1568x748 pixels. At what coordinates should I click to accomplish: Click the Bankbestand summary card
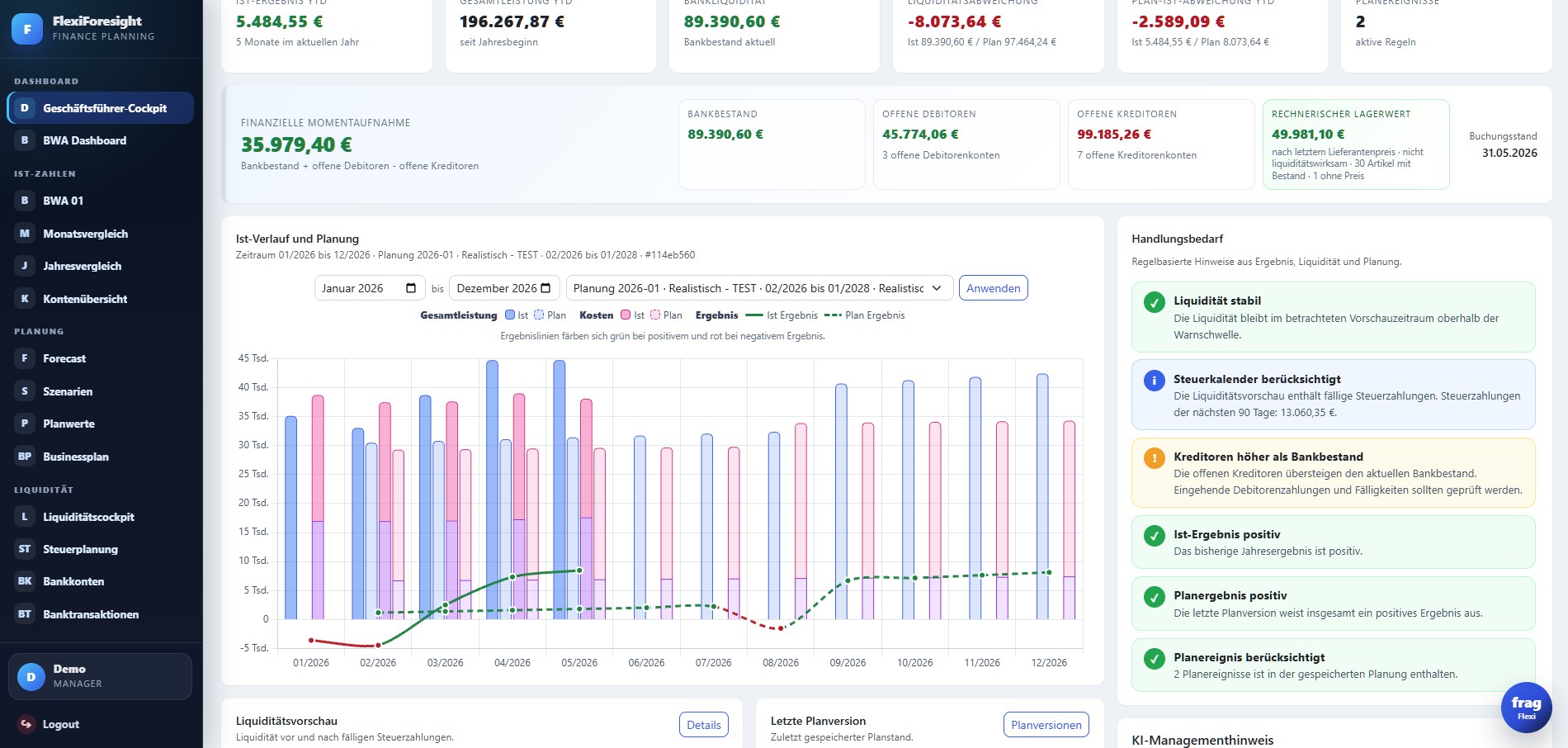click(772, 144)
